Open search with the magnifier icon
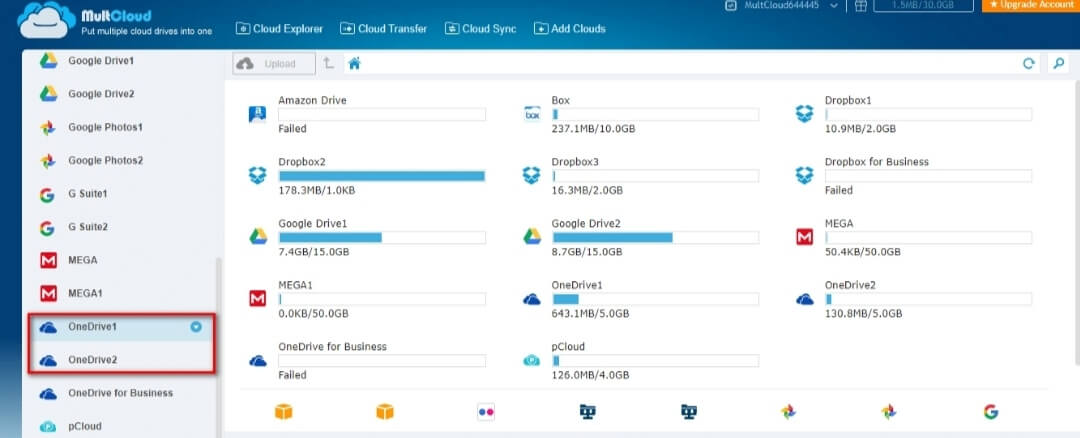This screenshot has height=438, width=1080. [1058, 63]
